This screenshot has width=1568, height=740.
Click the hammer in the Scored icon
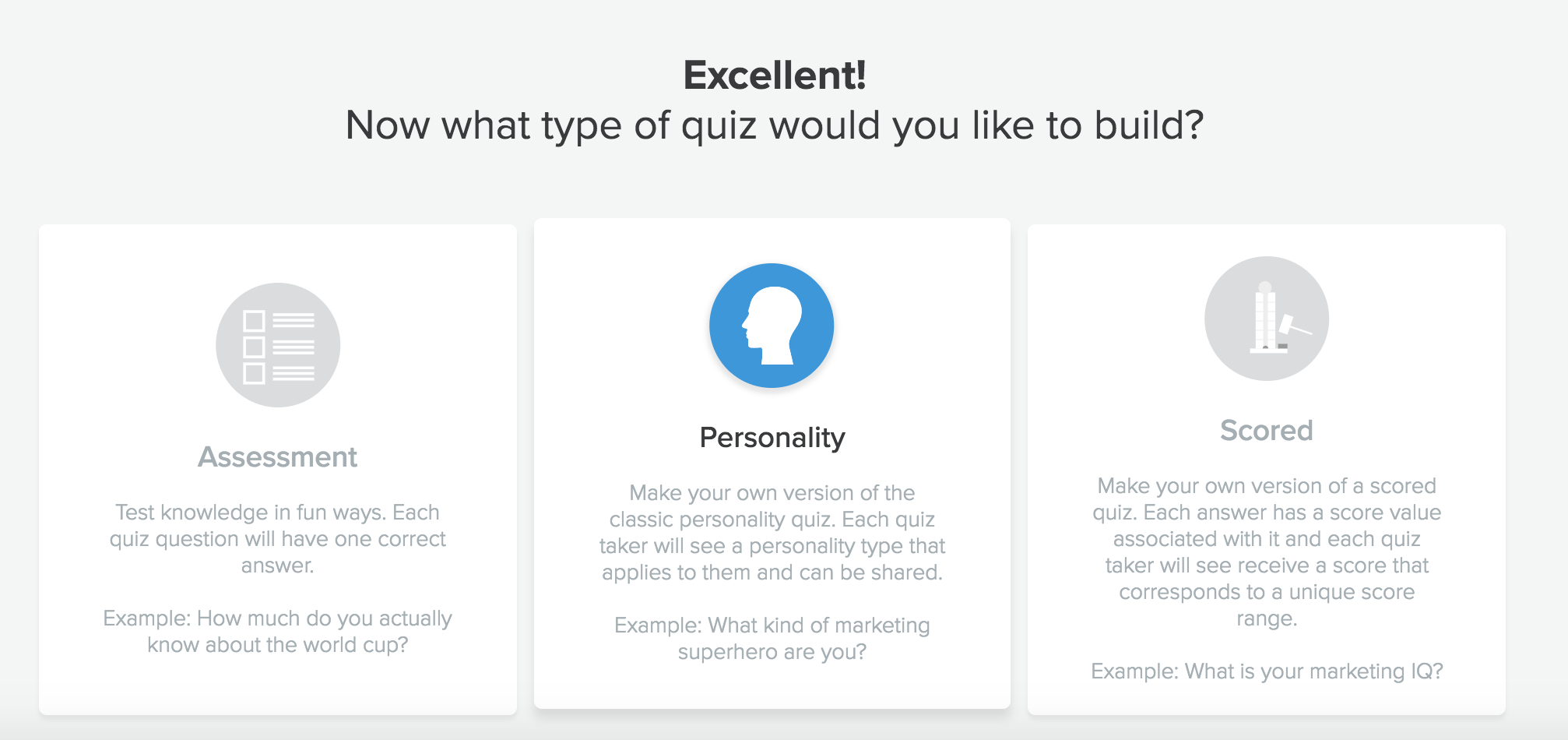[1294, 325]
